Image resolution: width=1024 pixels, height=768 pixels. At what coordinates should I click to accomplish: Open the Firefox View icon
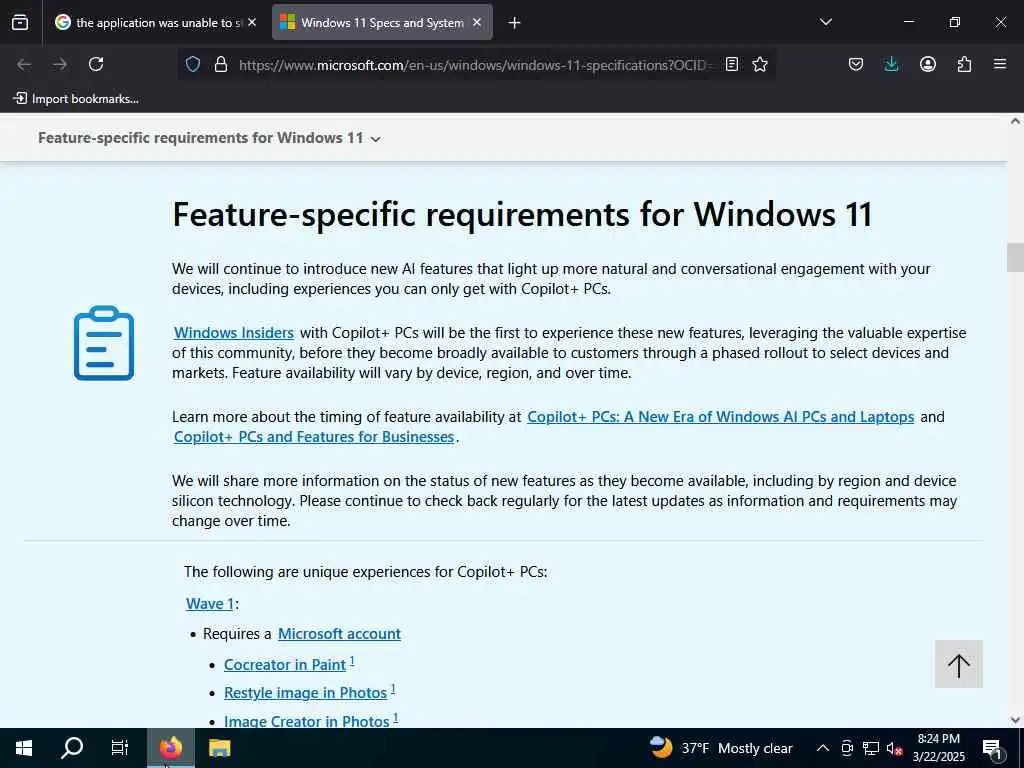[x=20, y=22]
